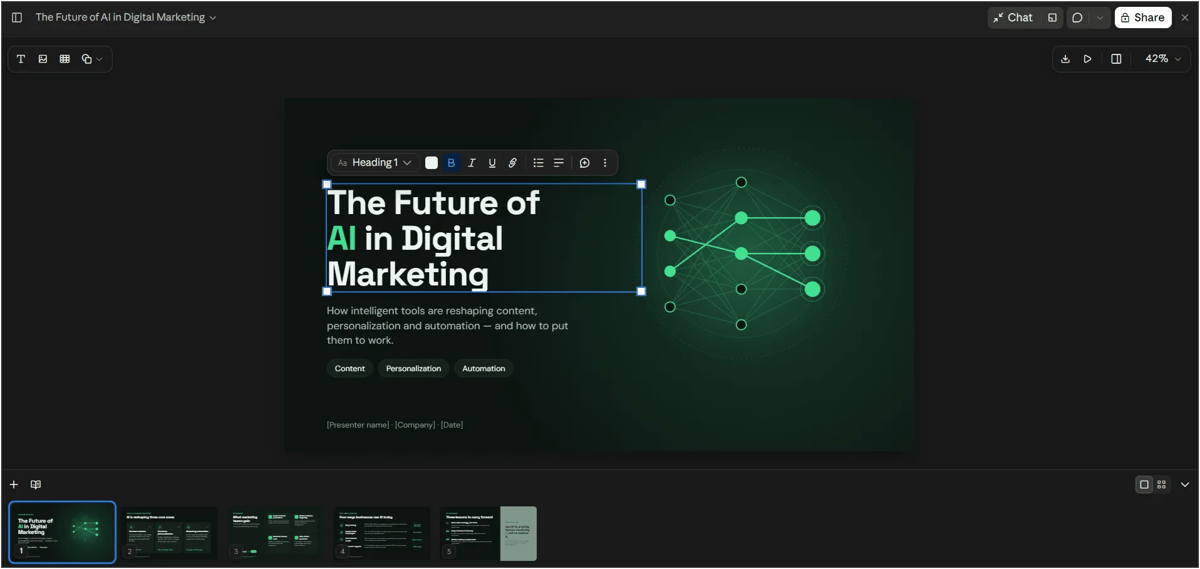Toggle the left sidebar panel icon
Viewport: 1200px width, 569px height.
[x=17, y=17]
